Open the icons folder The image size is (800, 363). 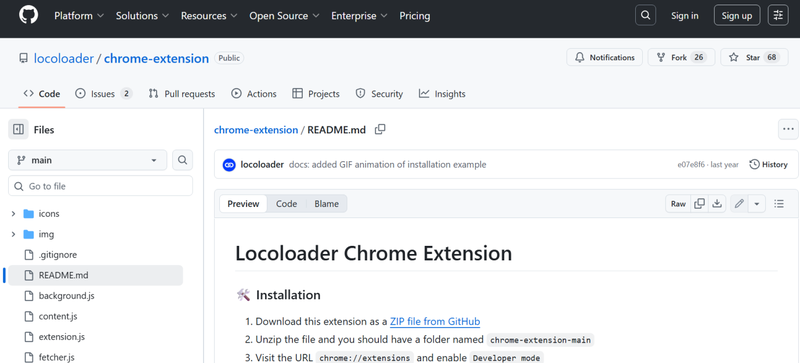[x=49, y=213]
